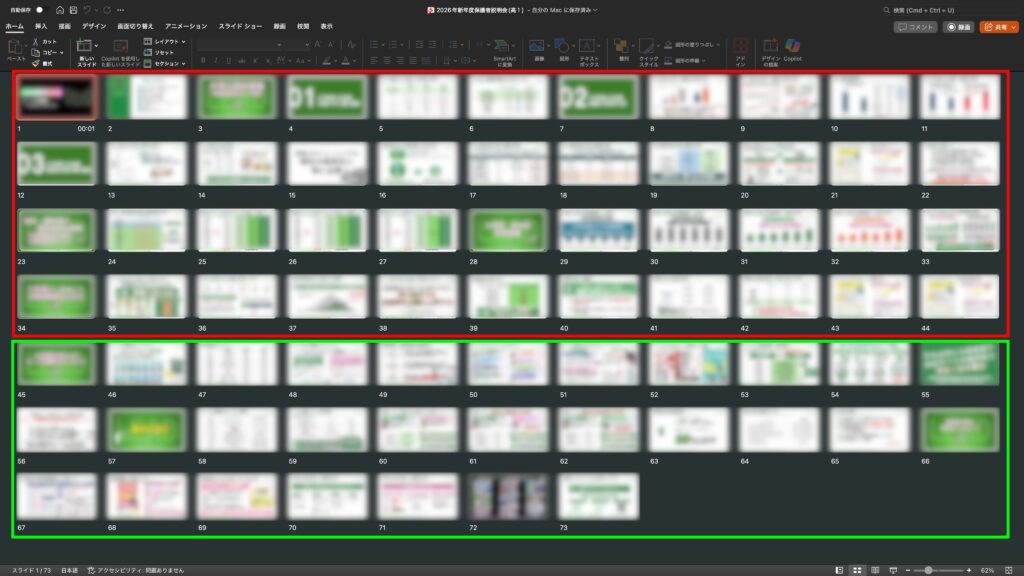Screen dimensions: 1024x576
Task: Start slideshow from status bar icon
Action: pos(892,569)
